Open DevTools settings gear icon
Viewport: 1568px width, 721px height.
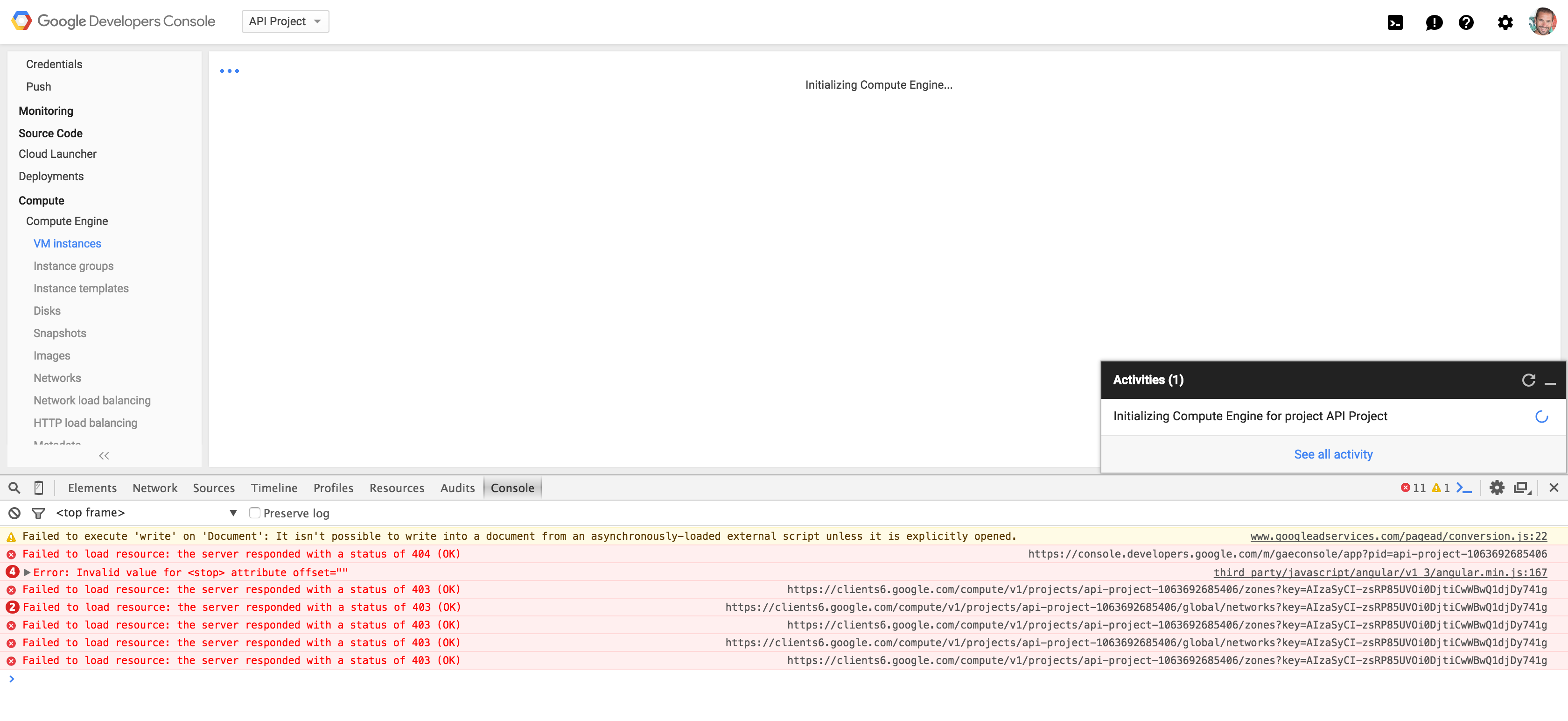[1497, 488]
